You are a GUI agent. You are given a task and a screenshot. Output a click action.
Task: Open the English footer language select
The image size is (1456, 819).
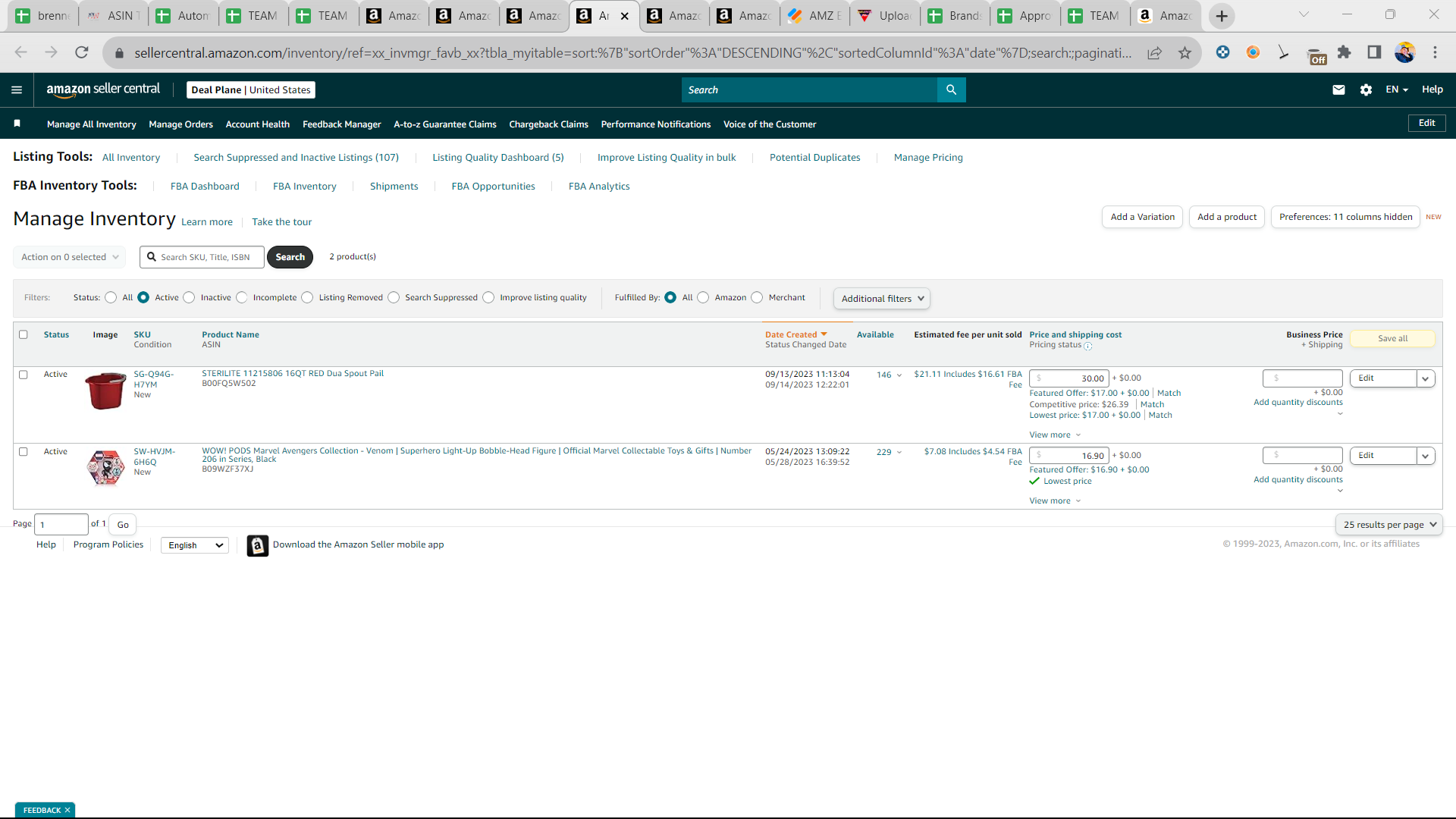195,545
